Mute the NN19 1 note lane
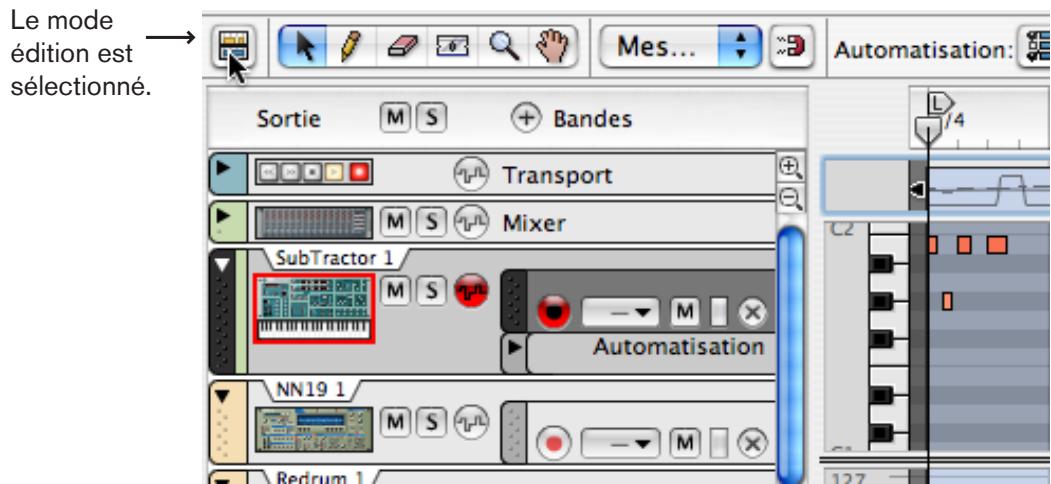 point(684,443)
